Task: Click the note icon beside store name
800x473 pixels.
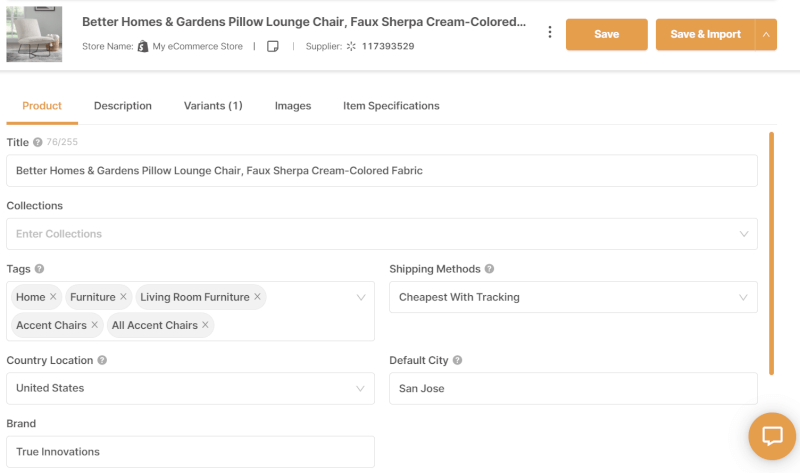Action: point(273,46)
